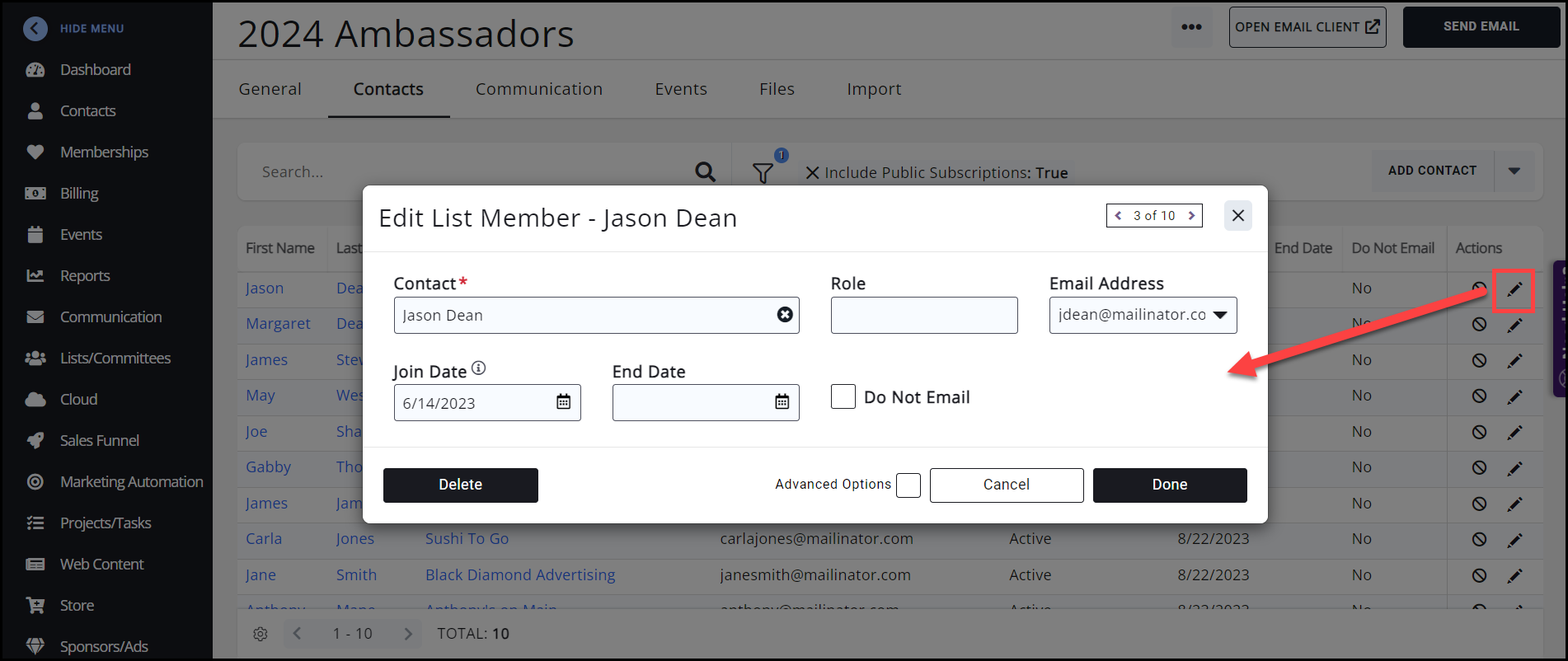Viewport: 1568px width, 661px height.
Task: Enable the Do Not Email checkbox
Action: click(x=843, y=396)
